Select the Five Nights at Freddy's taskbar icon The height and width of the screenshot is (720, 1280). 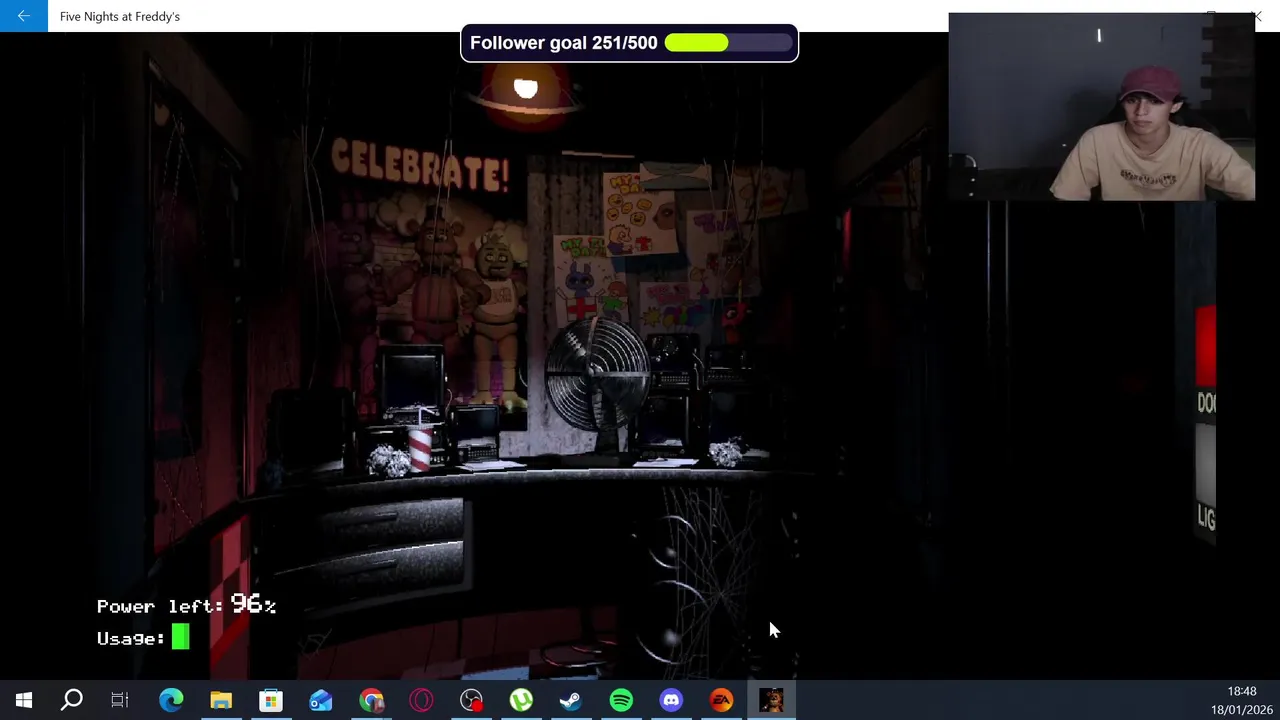point(771,700)
